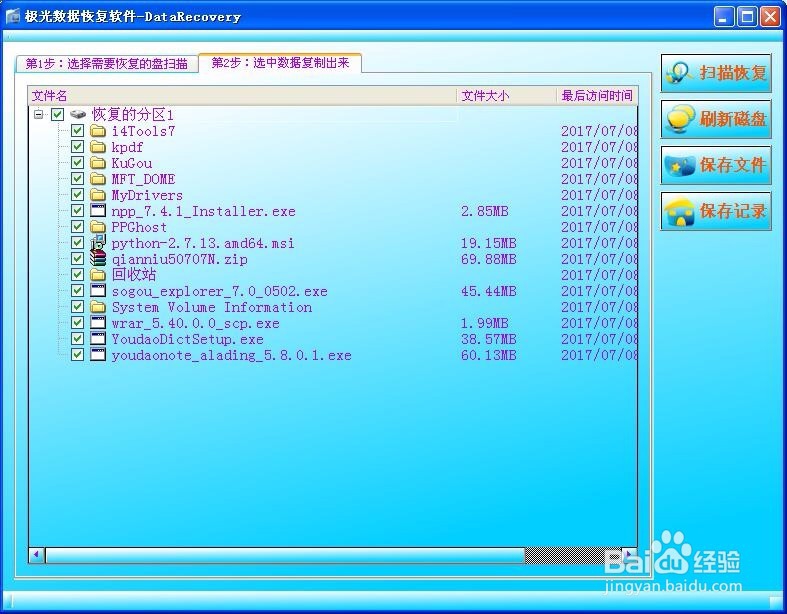787x614 pixels.
Task: Sort by the 文件名 column header
Action: [x=242, y=95]
